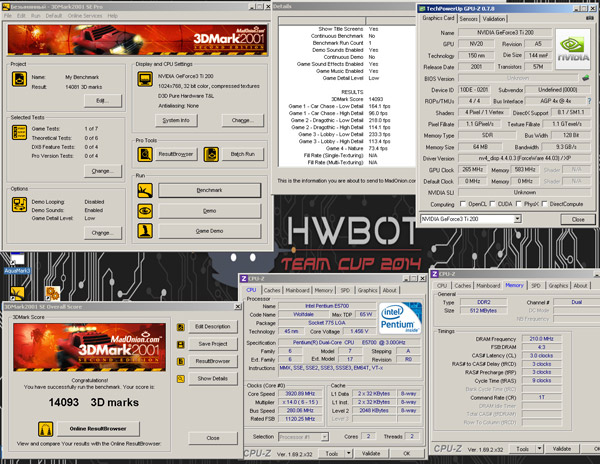This screenshot has height=464, width=600.
Task: Toggle the OpenCL checkbox in GPU-Z
Action: (x=463, y=204)
